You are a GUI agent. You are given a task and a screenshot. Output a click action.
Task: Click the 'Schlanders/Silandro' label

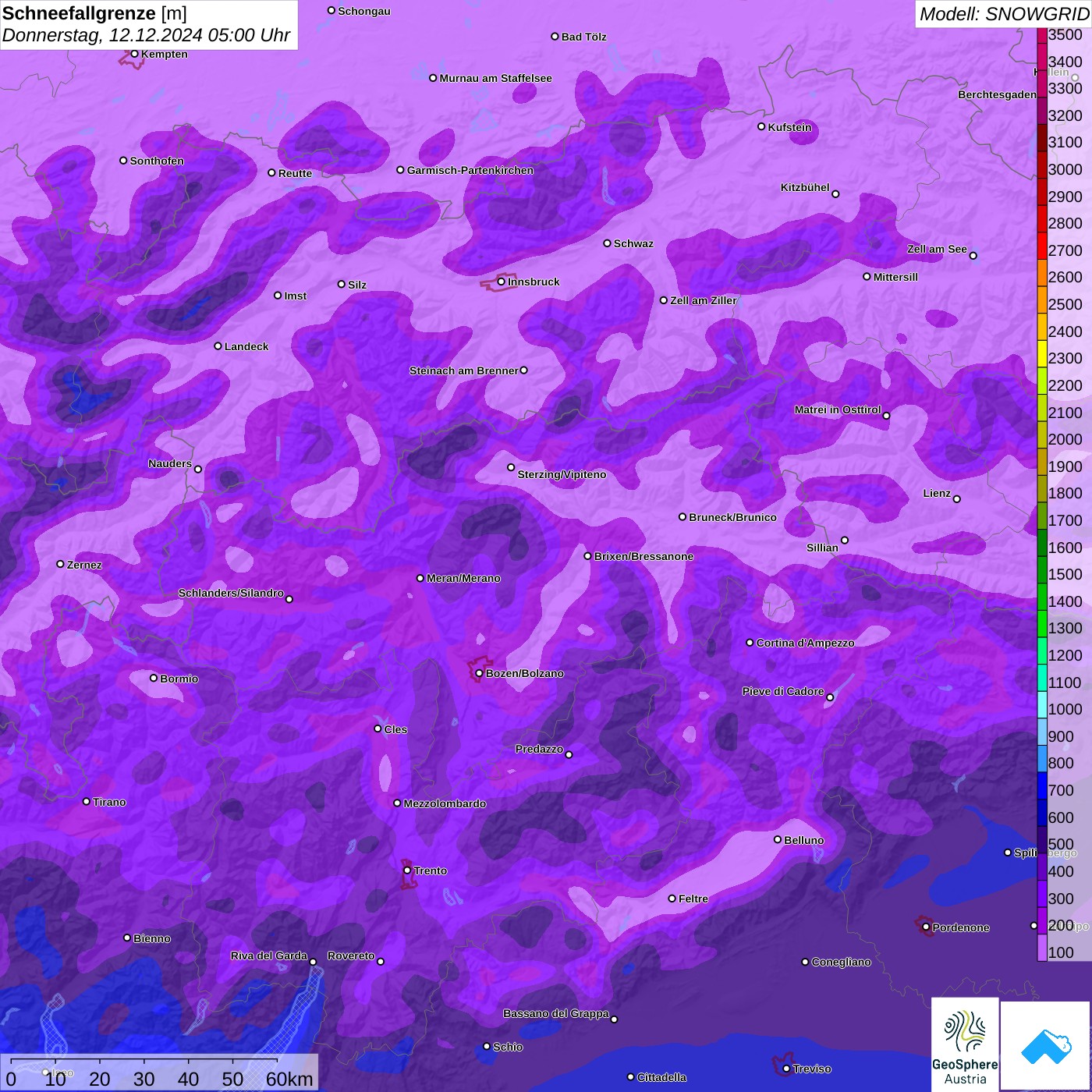[231, 593]
